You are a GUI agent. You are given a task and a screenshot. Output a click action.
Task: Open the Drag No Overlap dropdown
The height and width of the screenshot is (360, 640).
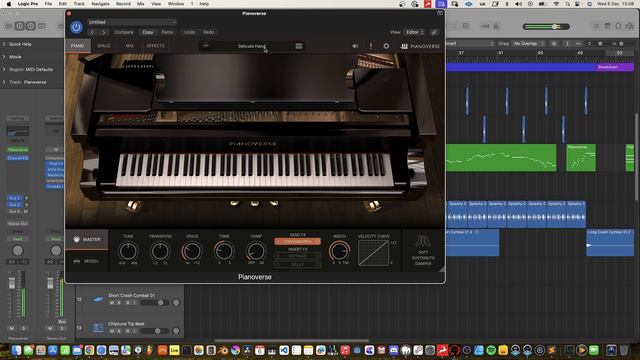pyautogui.click(x=529, y=44)
